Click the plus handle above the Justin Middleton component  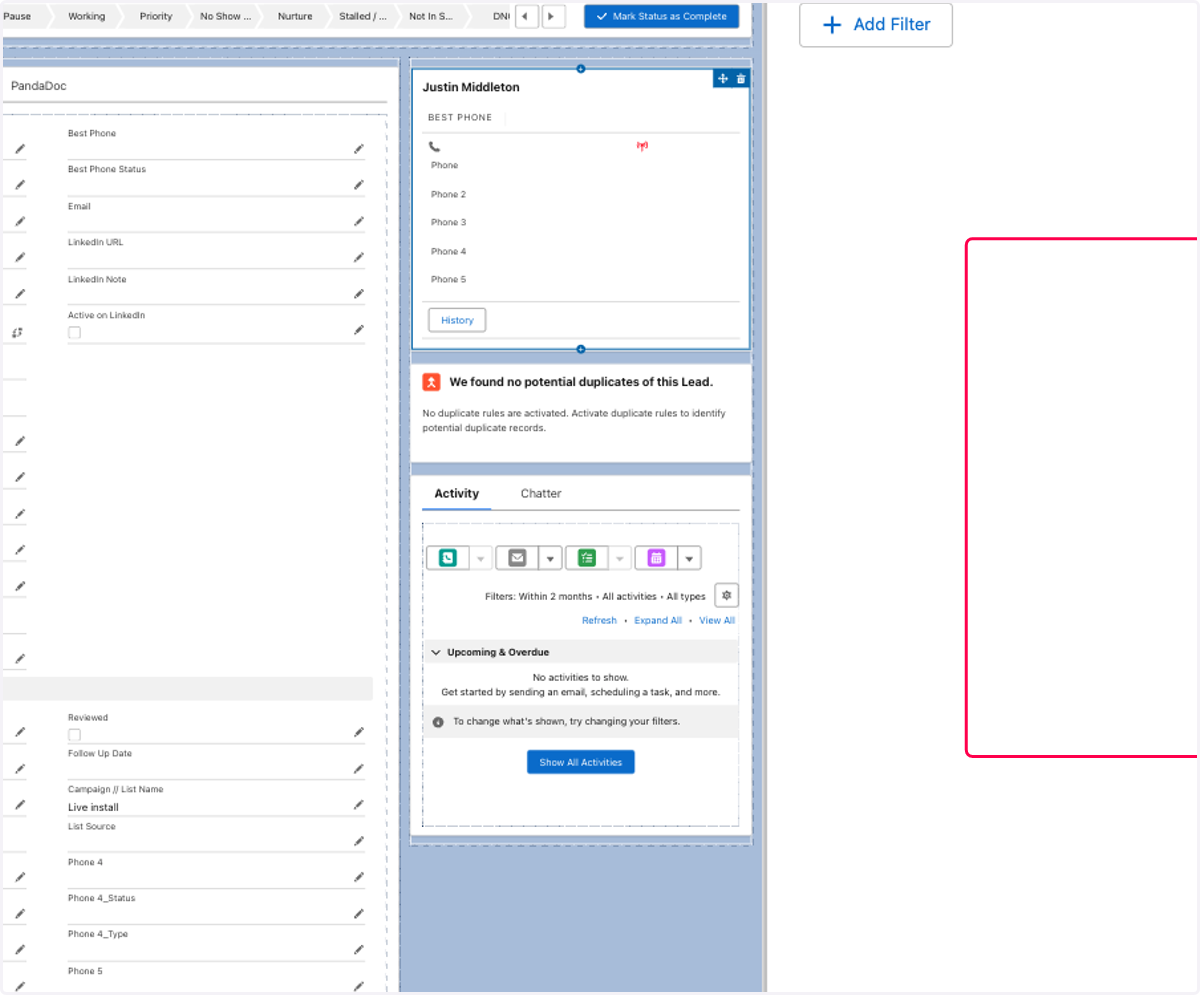pyautogui.click(x=581, y=69)
